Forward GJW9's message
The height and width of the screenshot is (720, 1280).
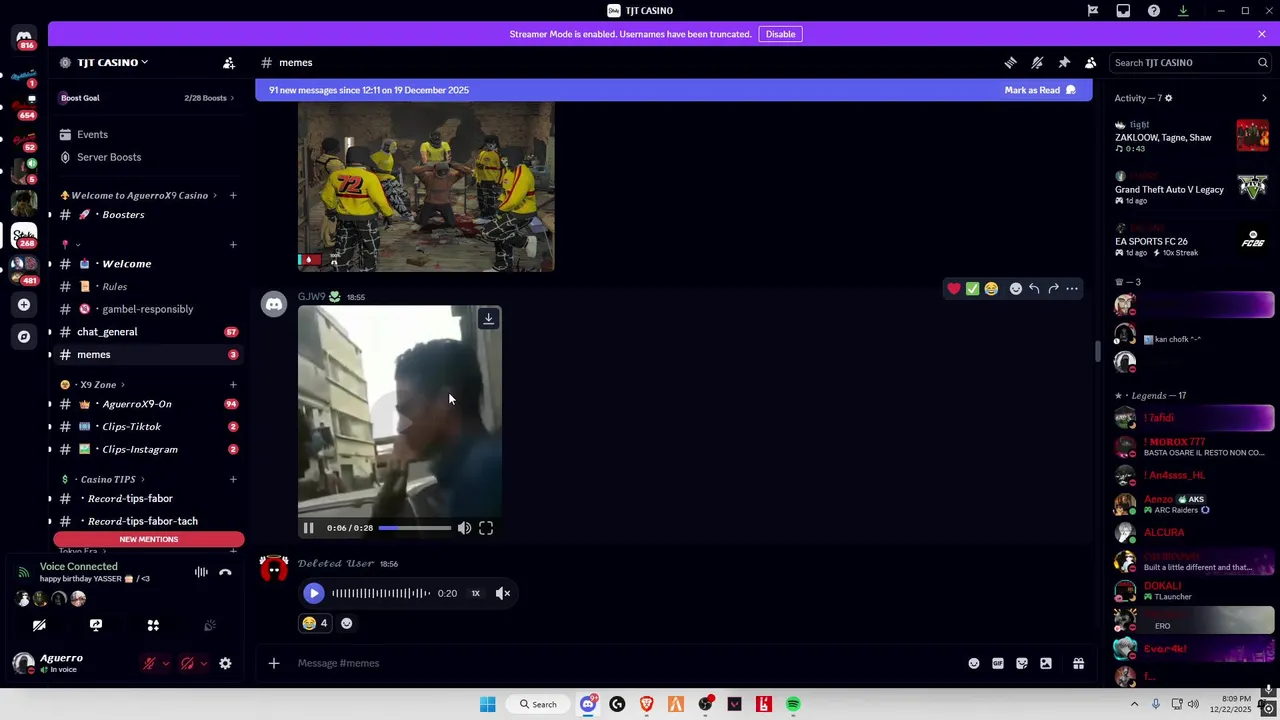(1053, 289)
